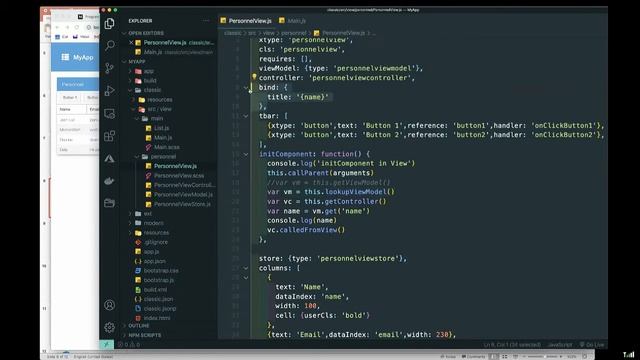
Task: Click the personnel breadcrumb segment
Action: pyautogui.click(x=293, y=33)
